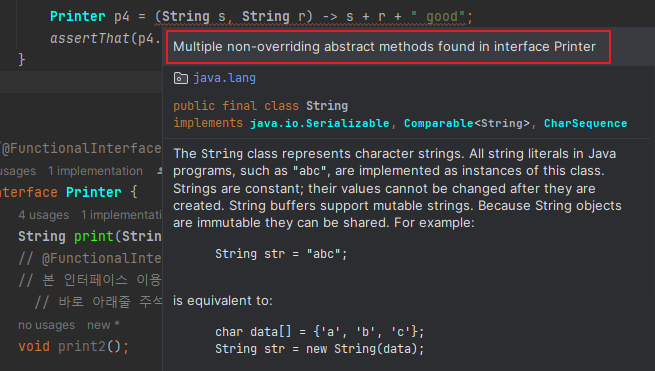The image size is (655, 371).
Task: Click the print2 method name
Action: (82, 347)
